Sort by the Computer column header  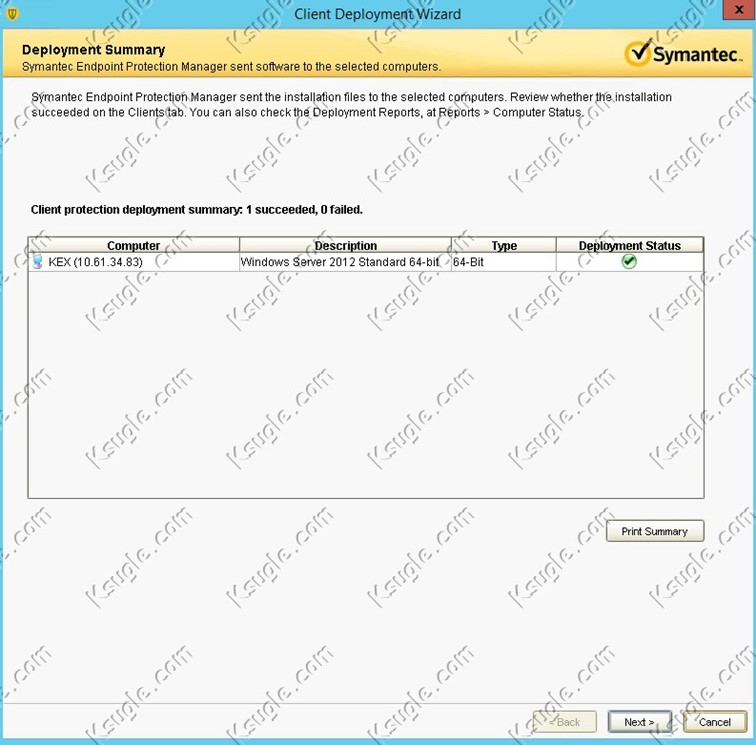134,245
